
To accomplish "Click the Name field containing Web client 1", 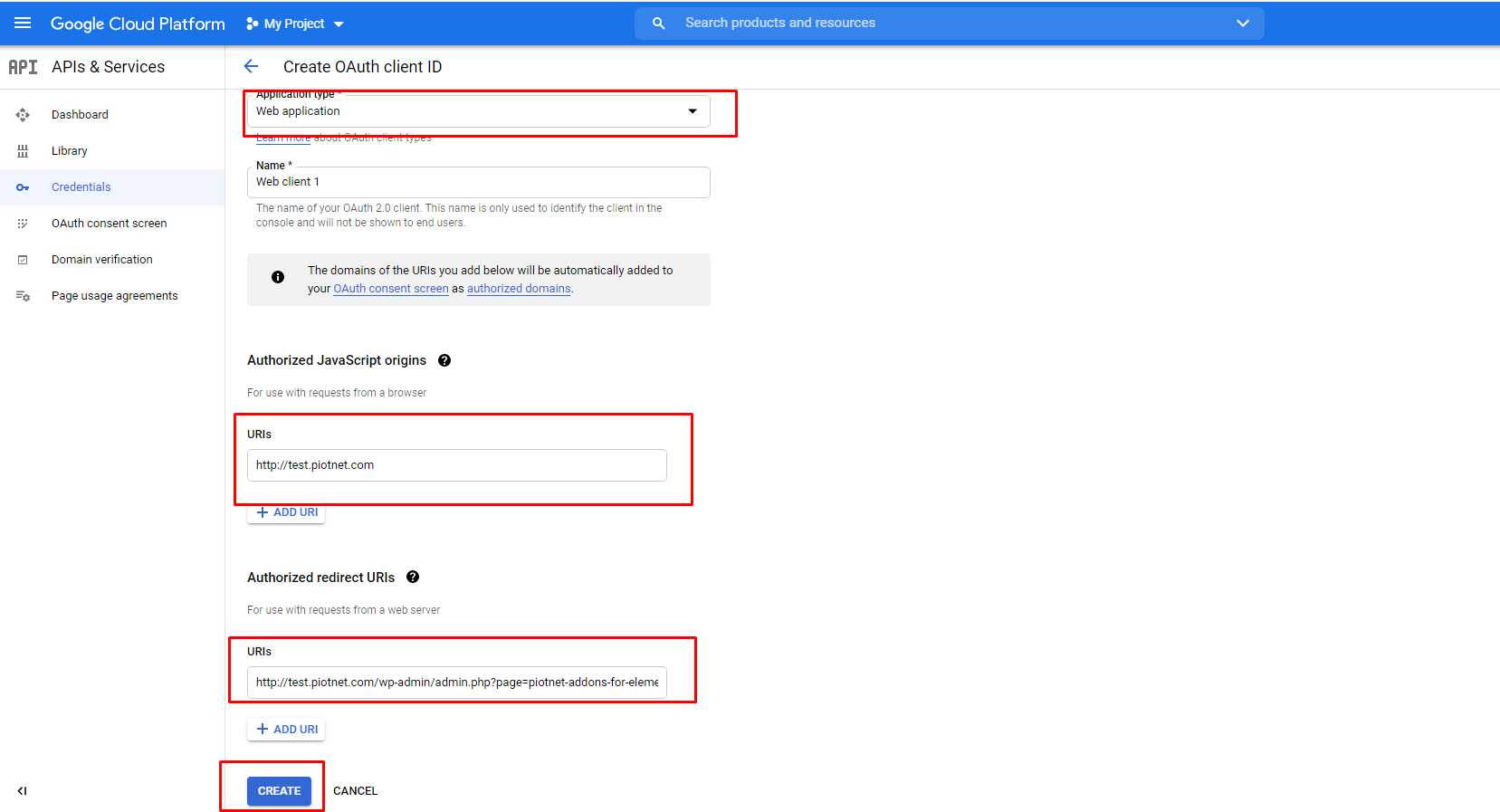I will (x=478, y=182).
